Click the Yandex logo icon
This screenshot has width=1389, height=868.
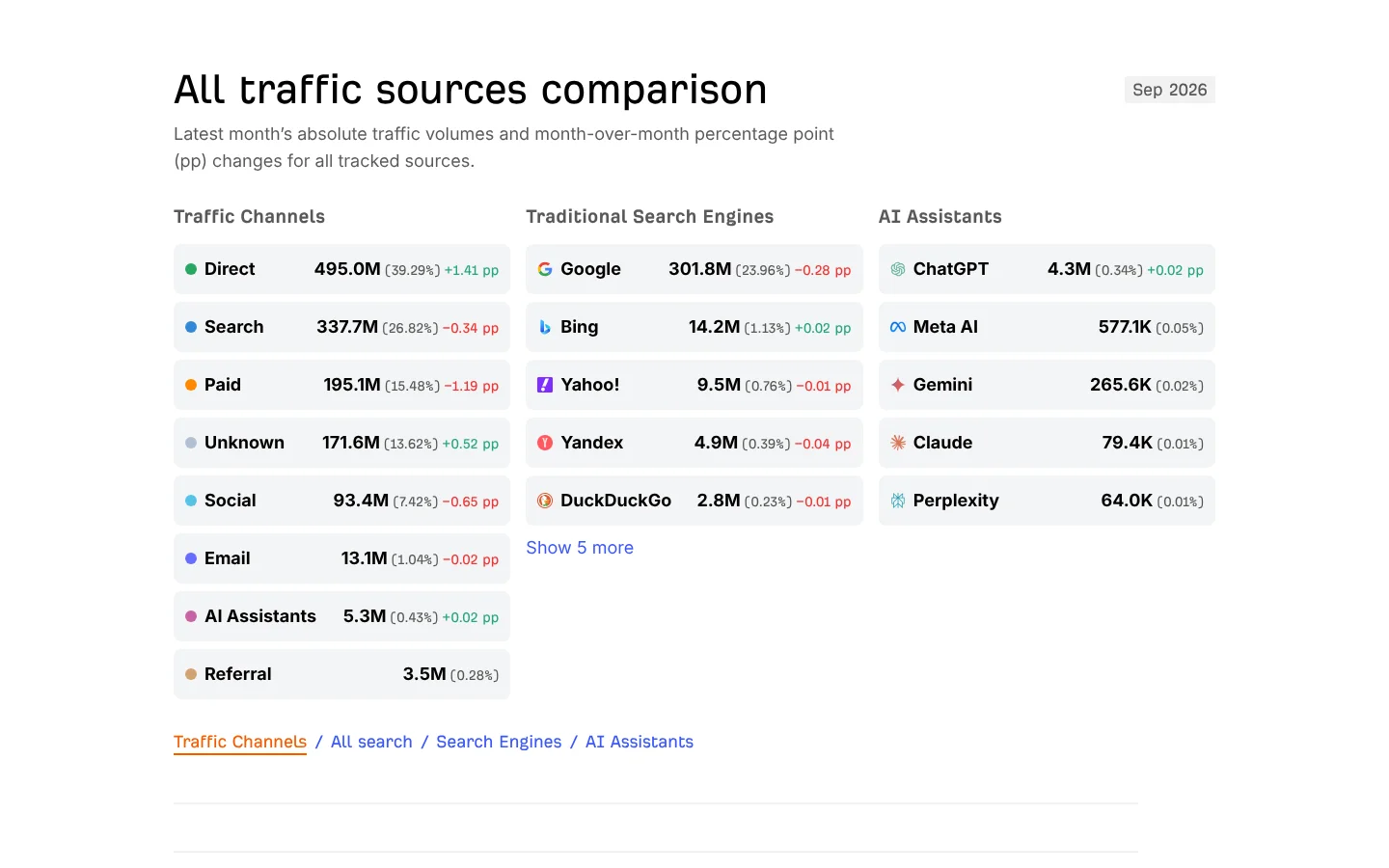click(545, 443)
